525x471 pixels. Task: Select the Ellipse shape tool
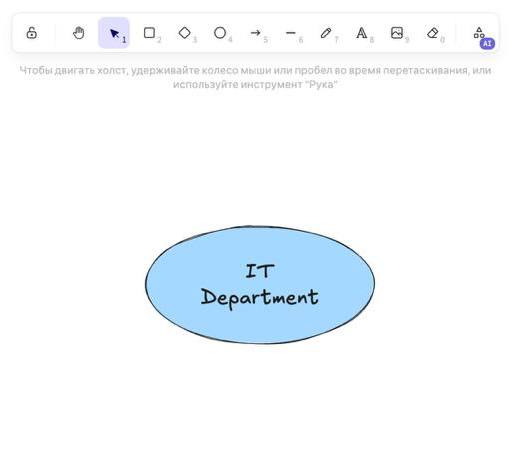[x=220, y=33]
